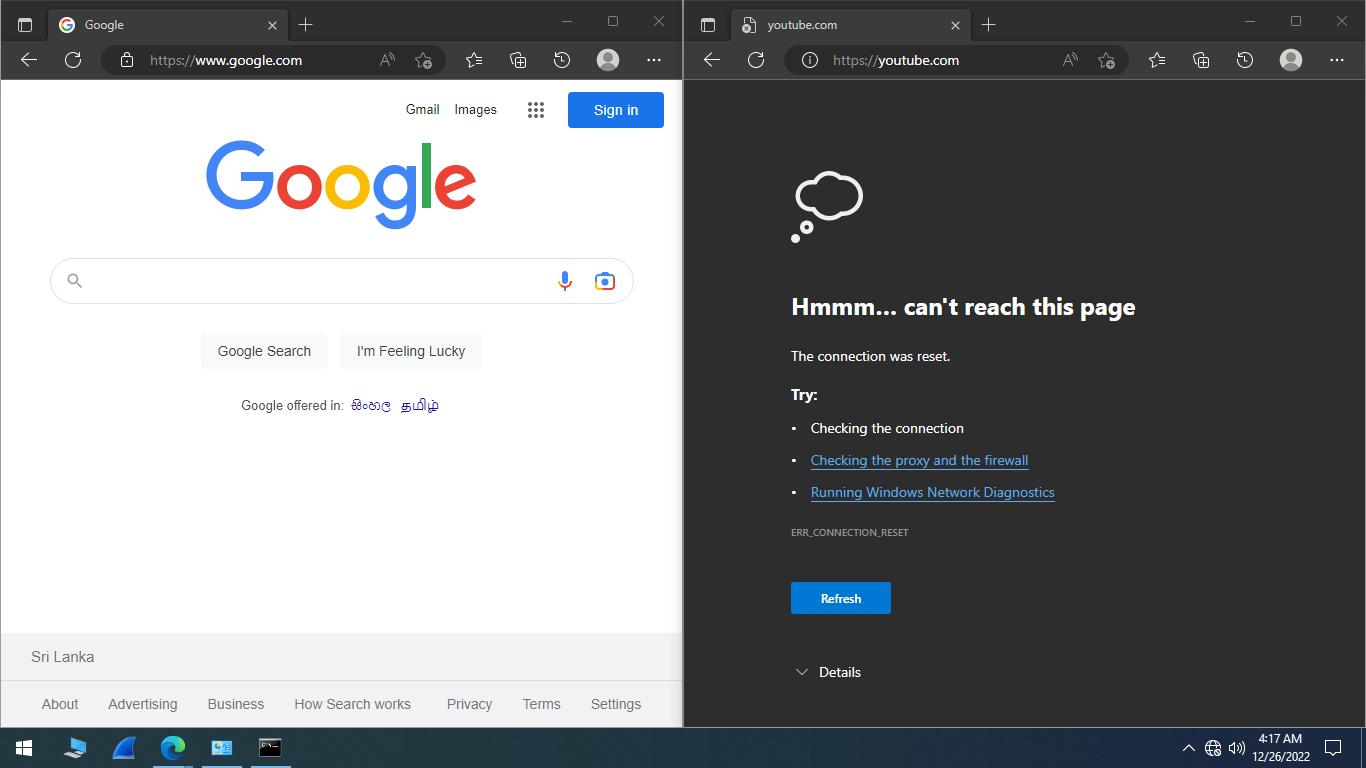Open Read Aloud in the Google address bar
Image resolution: width=1366 pixels, height=768 pixels.
[x=387, y=60]
